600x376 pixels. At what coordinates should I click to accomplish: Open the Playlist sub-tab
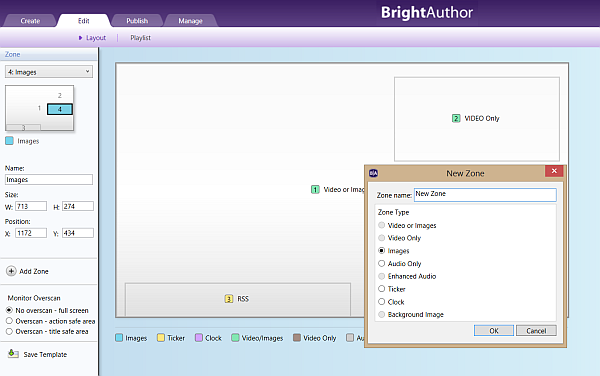[140, 38]
